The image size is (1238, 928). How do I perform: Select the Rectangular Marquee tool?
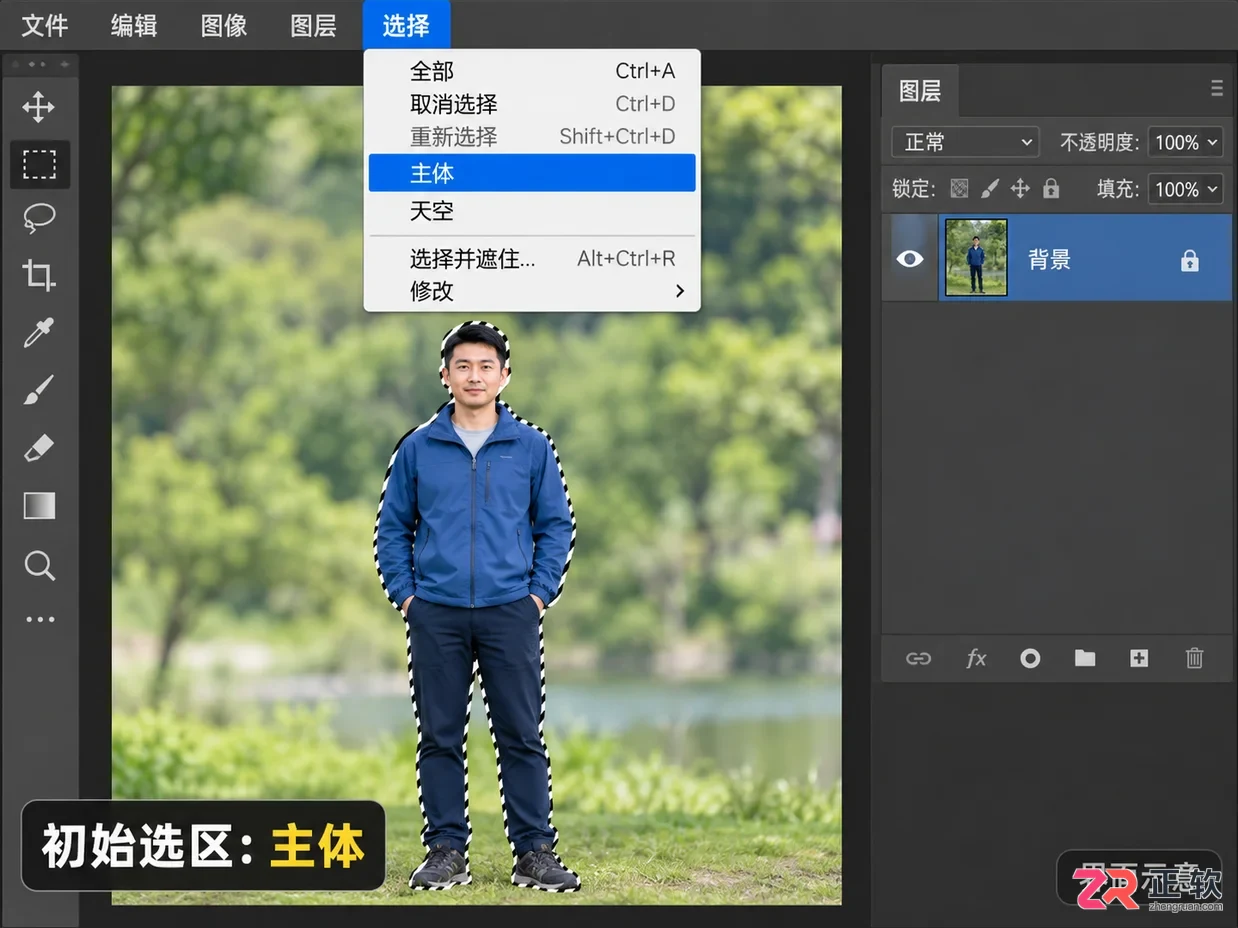[x=40, y=164]
